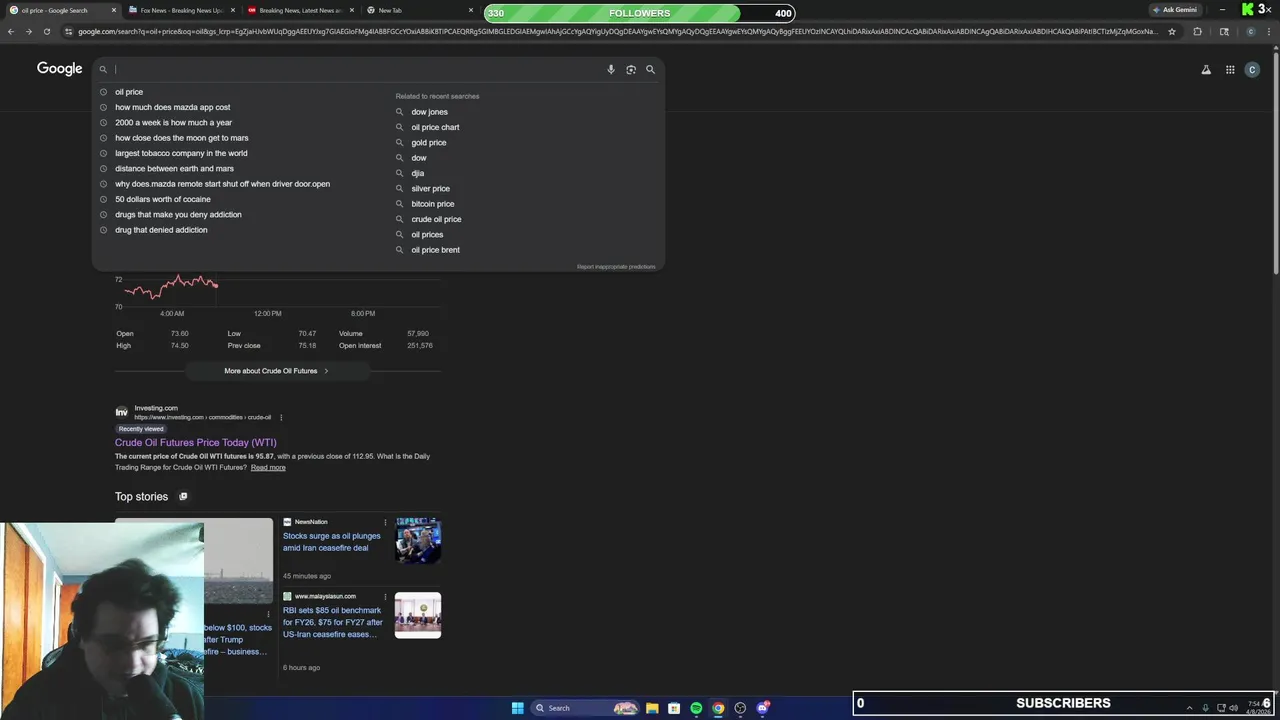Select related search 'dow jones'
This screenshot has height=720, width=1280.
pyautogui.click(x=429, y=112)
